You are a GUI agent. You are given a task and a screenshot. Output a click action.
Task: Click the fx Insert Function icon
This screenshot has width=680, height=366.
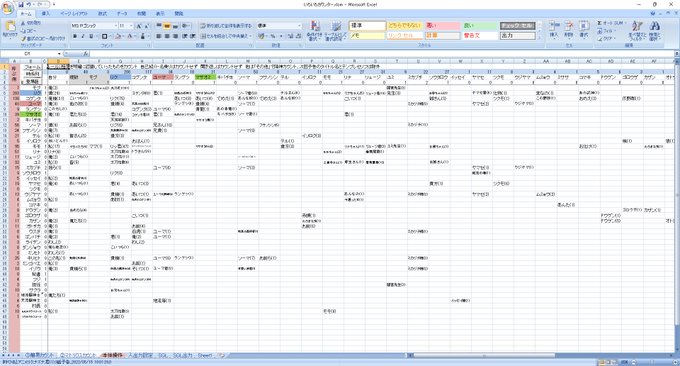click(86, 53)
